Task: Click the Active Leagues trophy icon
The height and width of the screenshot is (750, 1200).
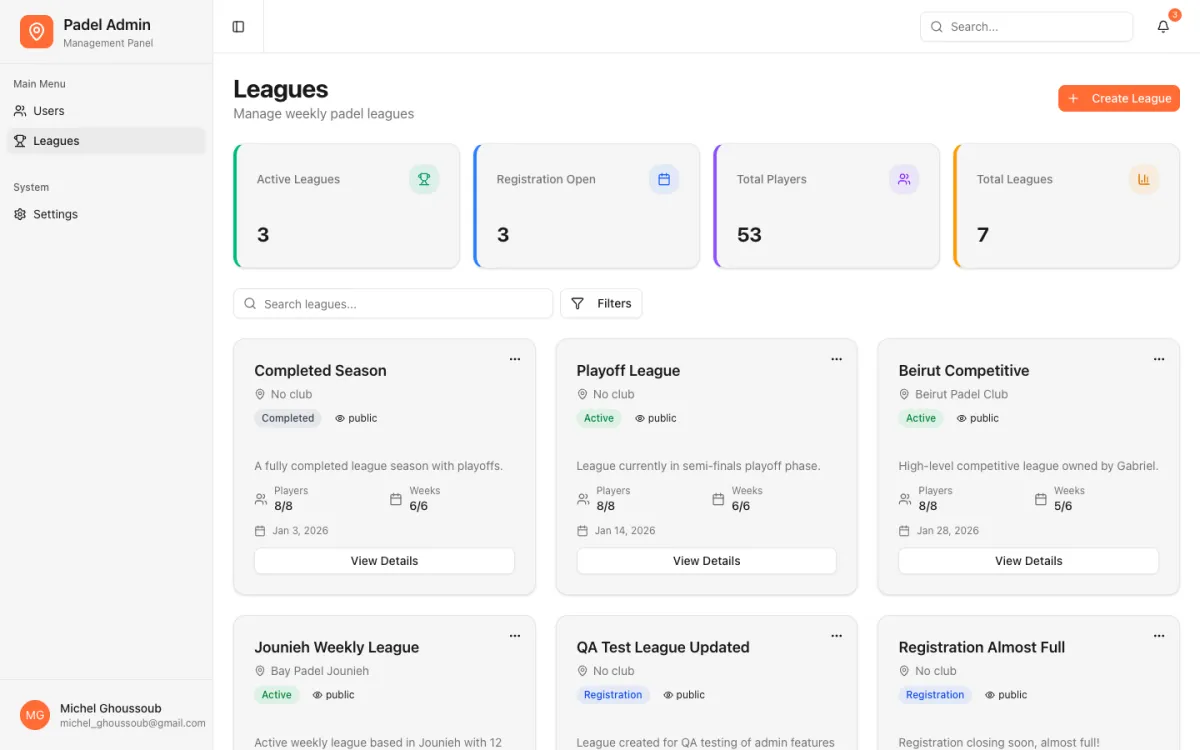Action: 424,179
